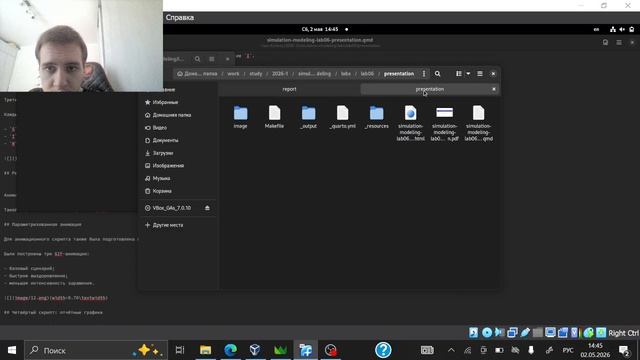Click the GNOME top bar clock Сб, 2 мая 14:45
The image size is (640, 360).
(x=320, y=29)
